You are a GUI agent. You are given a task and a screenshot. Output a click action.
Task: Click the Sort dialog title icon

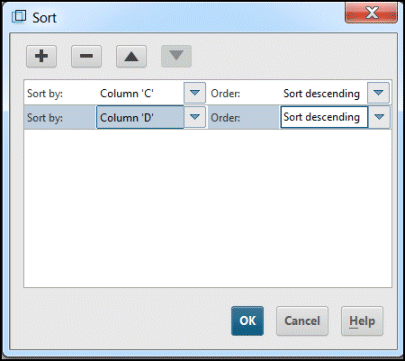click(x=19, y=17)
